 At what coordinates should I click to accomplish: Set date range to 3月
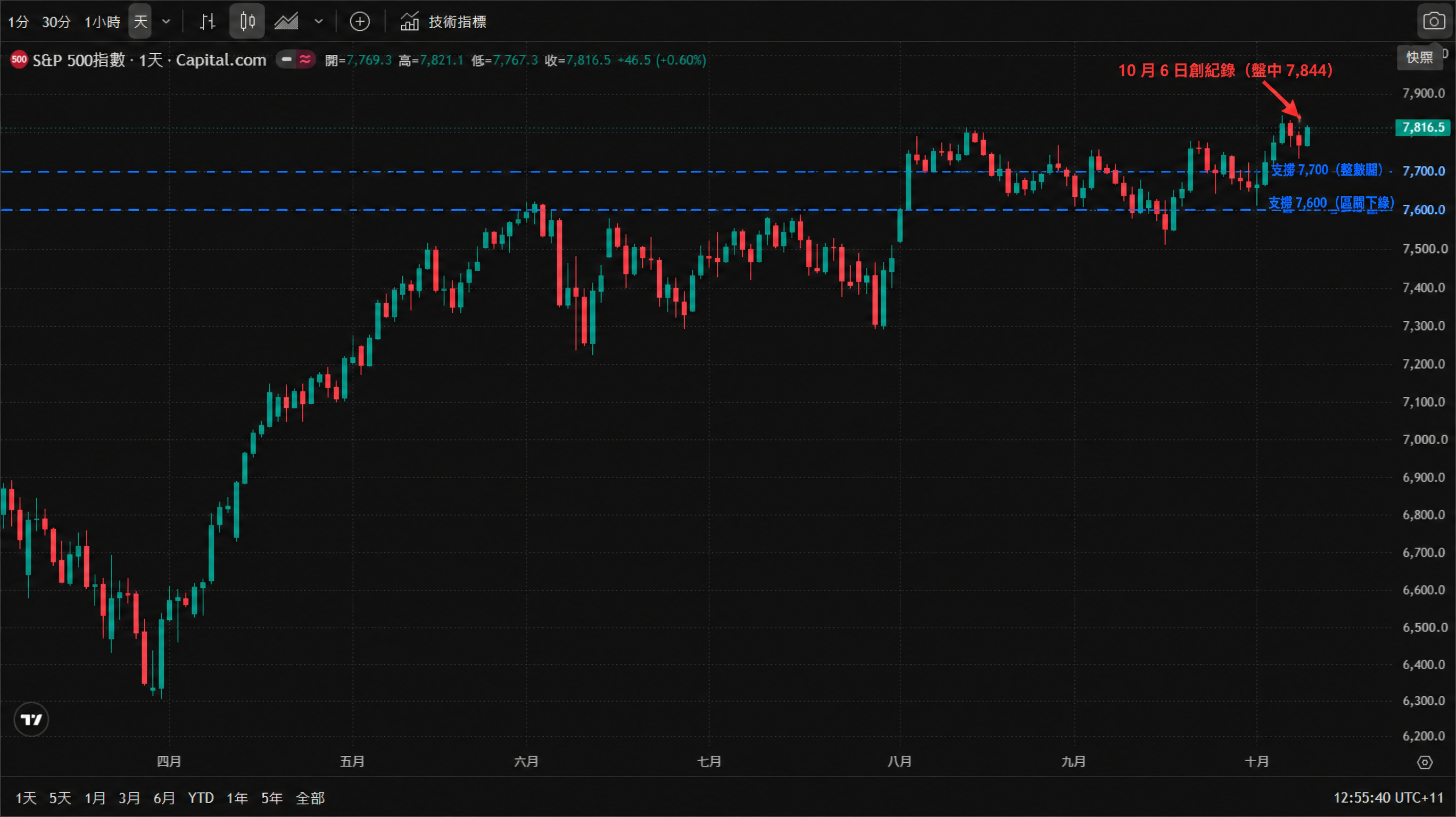129,799
